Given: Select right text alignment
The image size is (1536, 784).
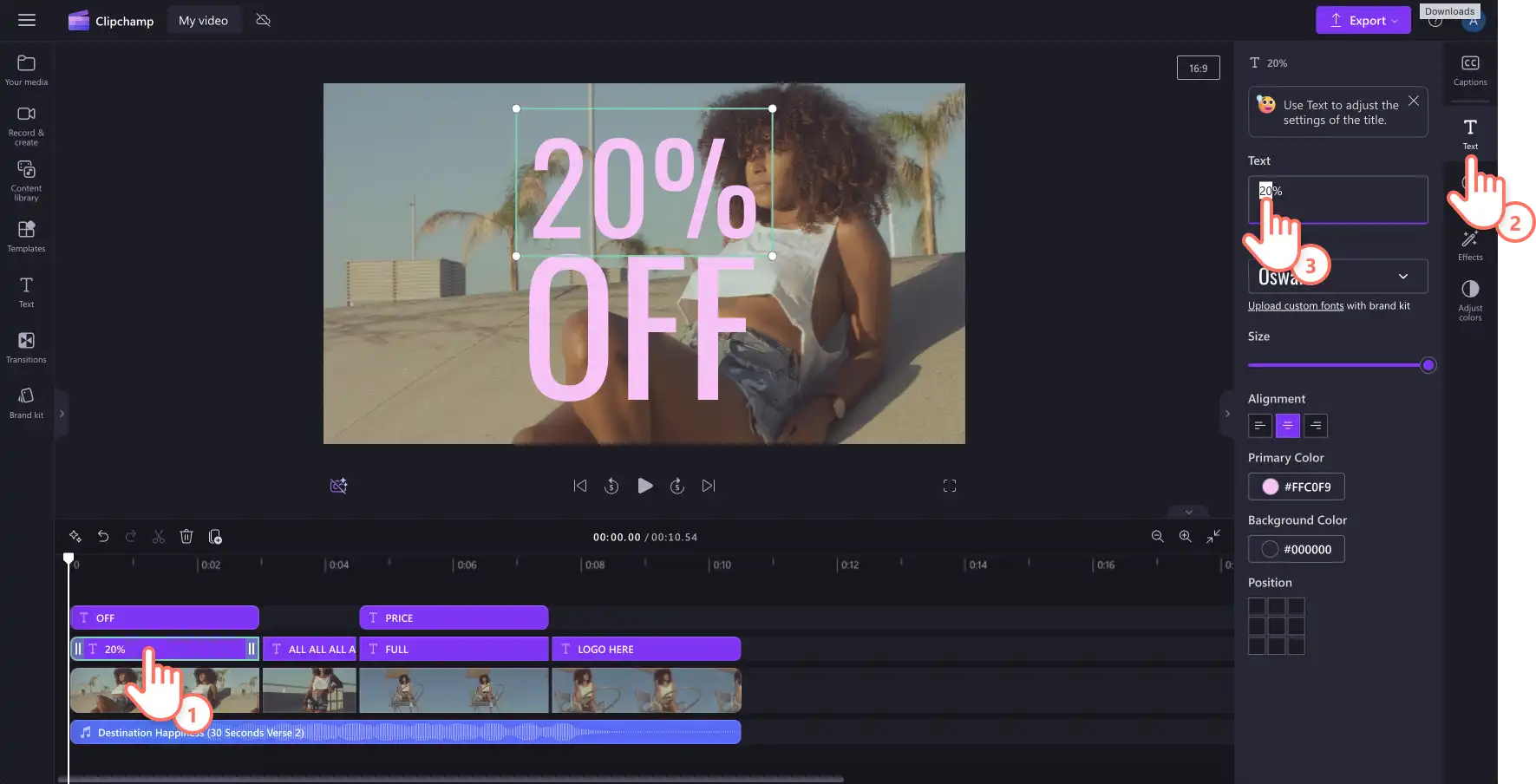Looking at the screenshot, I should 1316,426.
